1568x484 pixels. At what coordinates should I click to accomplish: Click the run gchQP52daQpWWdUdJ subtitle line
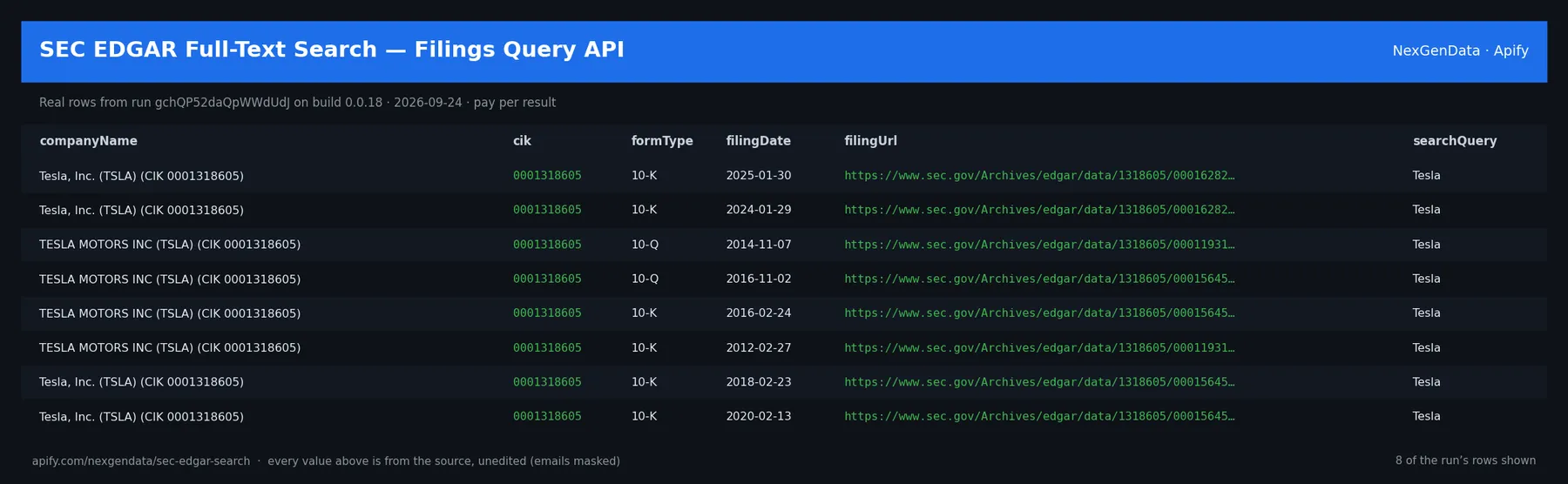[x=297, y=103]
